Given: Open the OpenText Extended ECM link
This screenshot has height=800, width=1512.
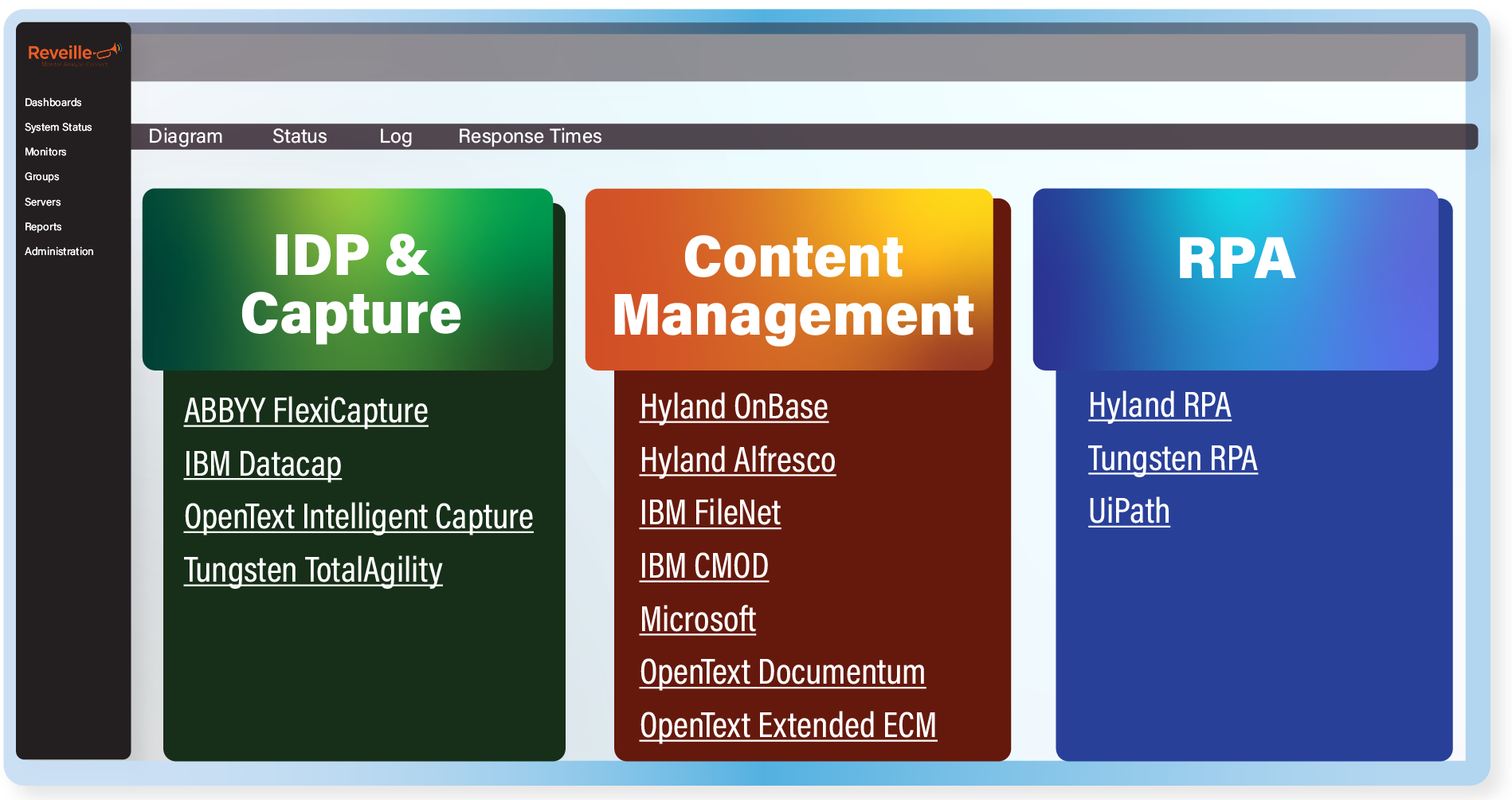Looking at the screenshot, I should [788, 726].
